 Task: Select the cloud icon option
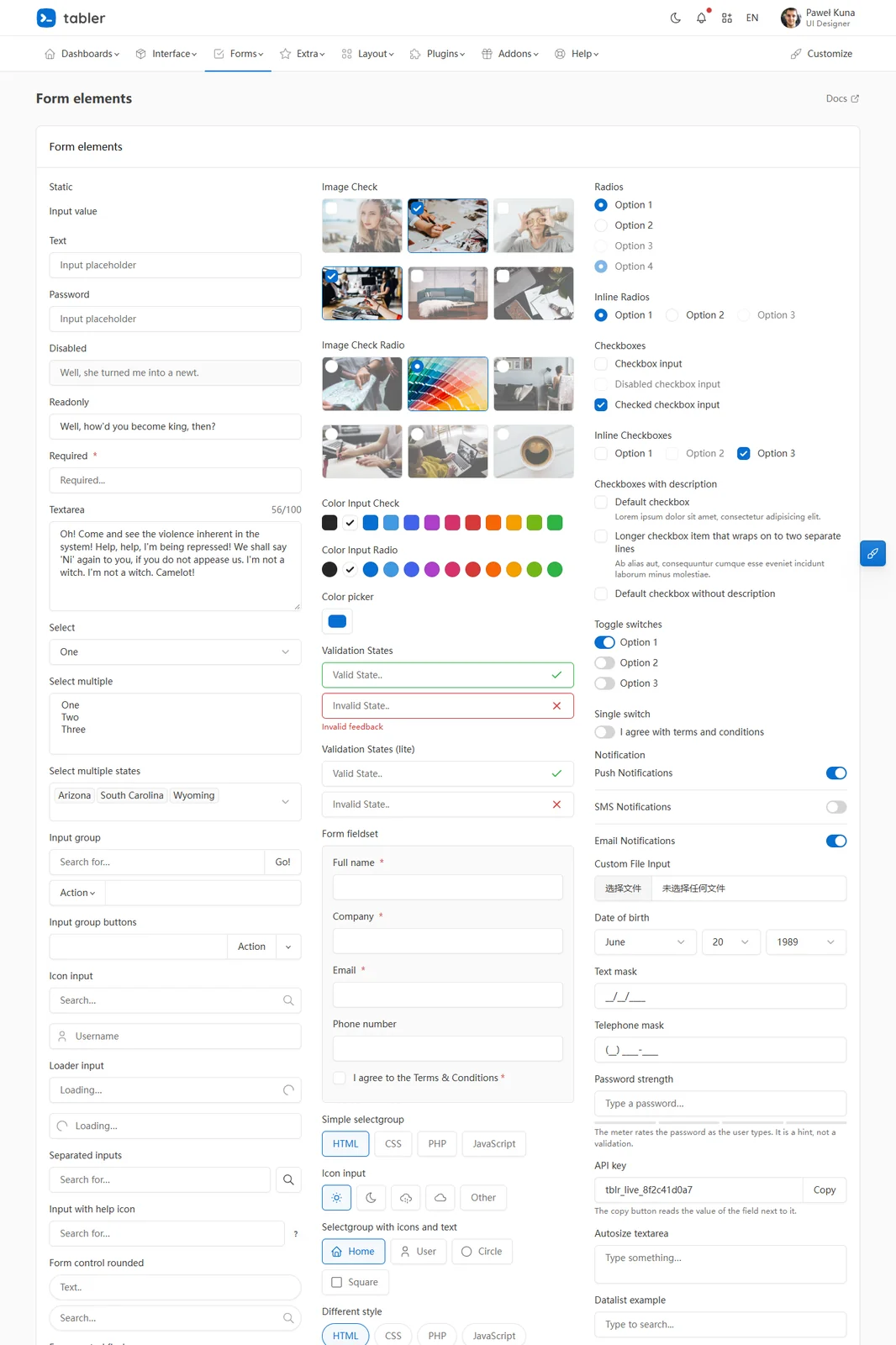[440, 1198]
